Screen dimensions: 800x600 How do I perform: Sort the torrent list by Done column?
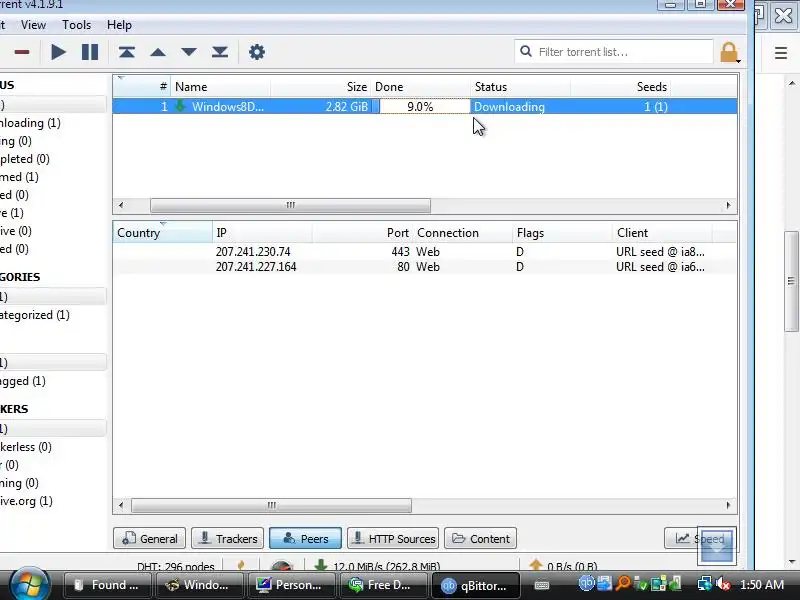point(421,87)
